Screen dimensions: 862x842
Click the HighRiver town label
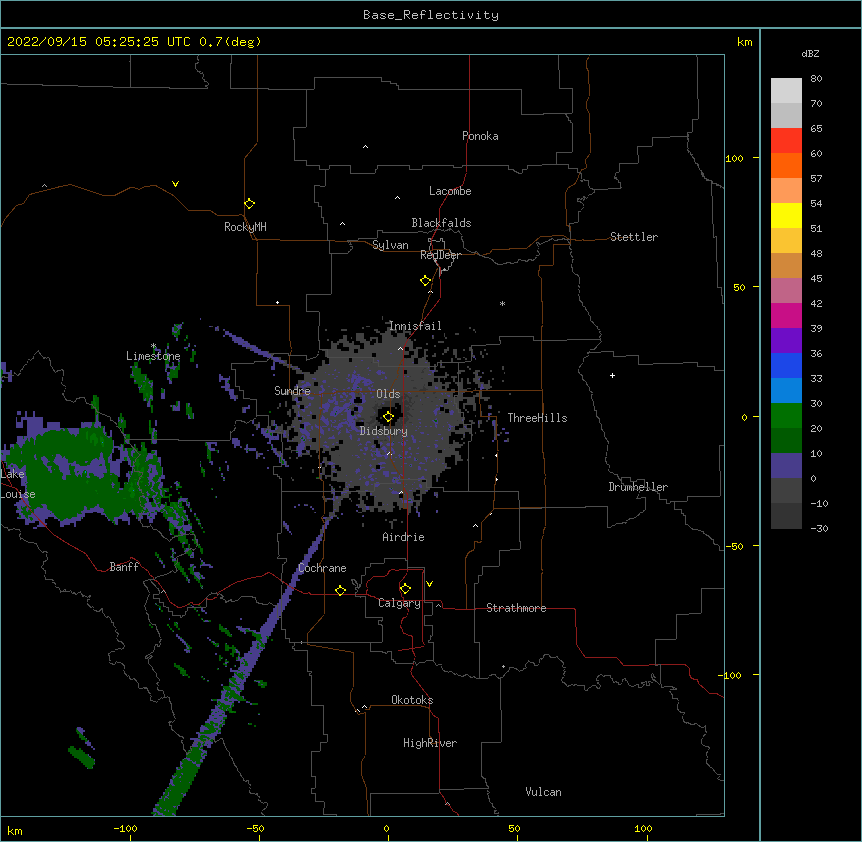tap(429, 743)
